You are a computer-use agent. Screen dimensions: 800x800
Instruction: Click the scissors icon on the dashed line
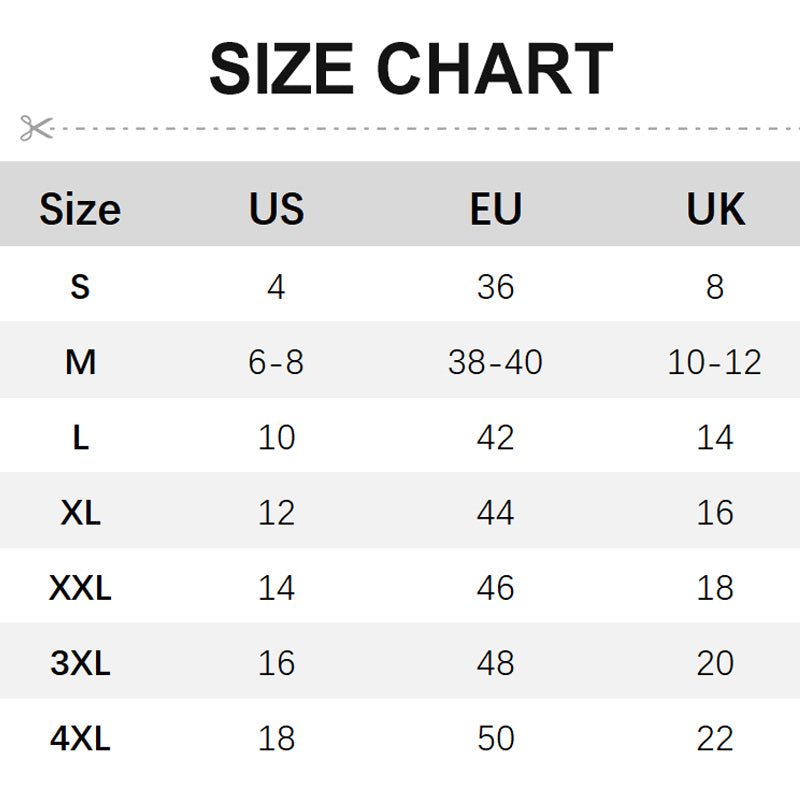tap(35, 128)
